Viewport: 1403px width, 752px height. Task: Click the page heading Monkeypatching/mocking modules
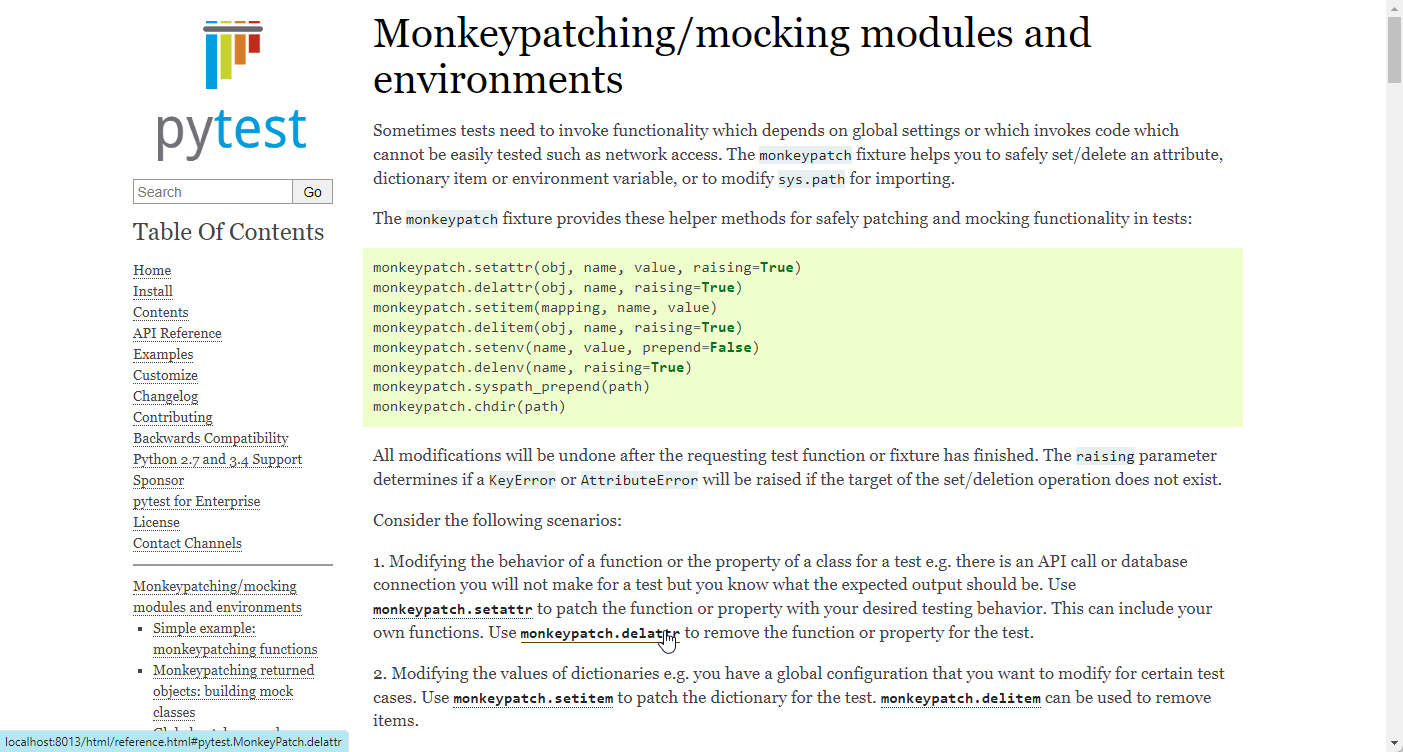click(732, 56)
